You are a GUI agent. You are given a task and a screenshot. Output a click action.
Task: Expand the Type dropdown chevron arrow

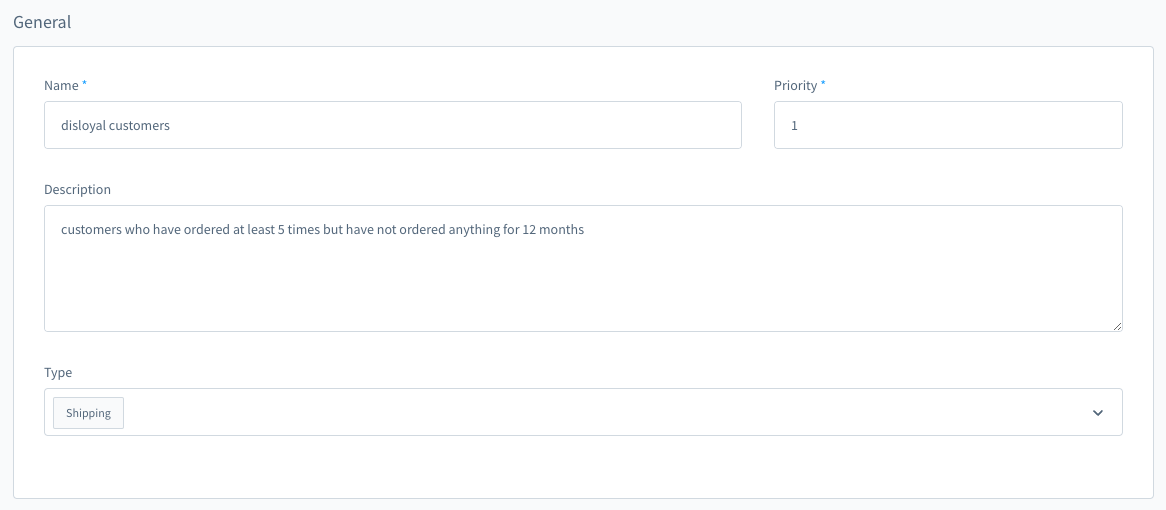pos(1098,413)
